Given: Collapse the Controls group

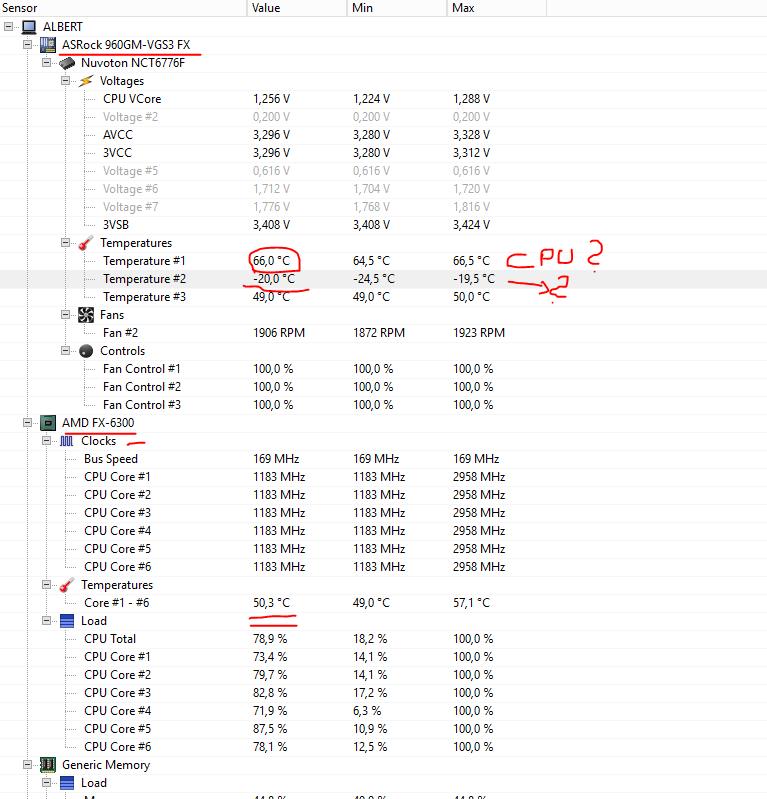Looking at the screenshot, I should pyautogui.click(x=65, y=351).
